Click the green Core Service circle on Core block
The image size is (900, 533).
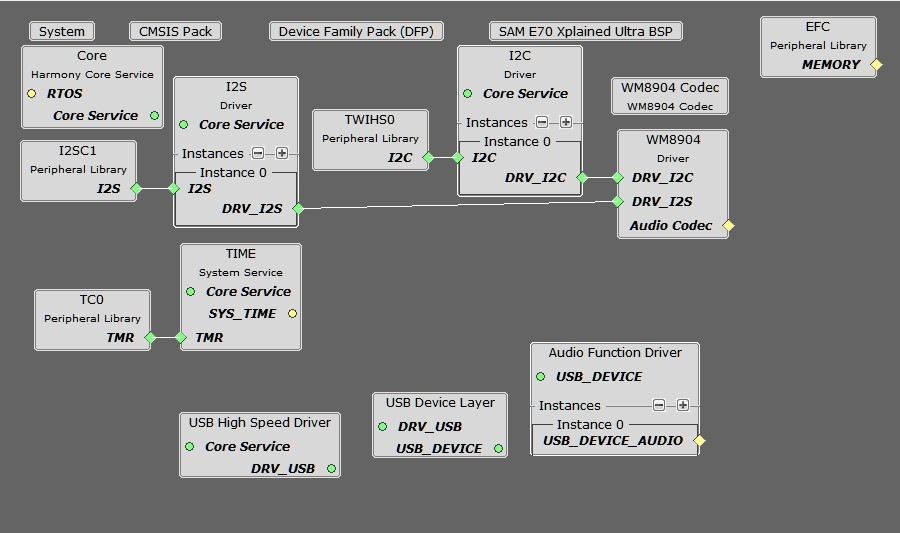[154, 115]
